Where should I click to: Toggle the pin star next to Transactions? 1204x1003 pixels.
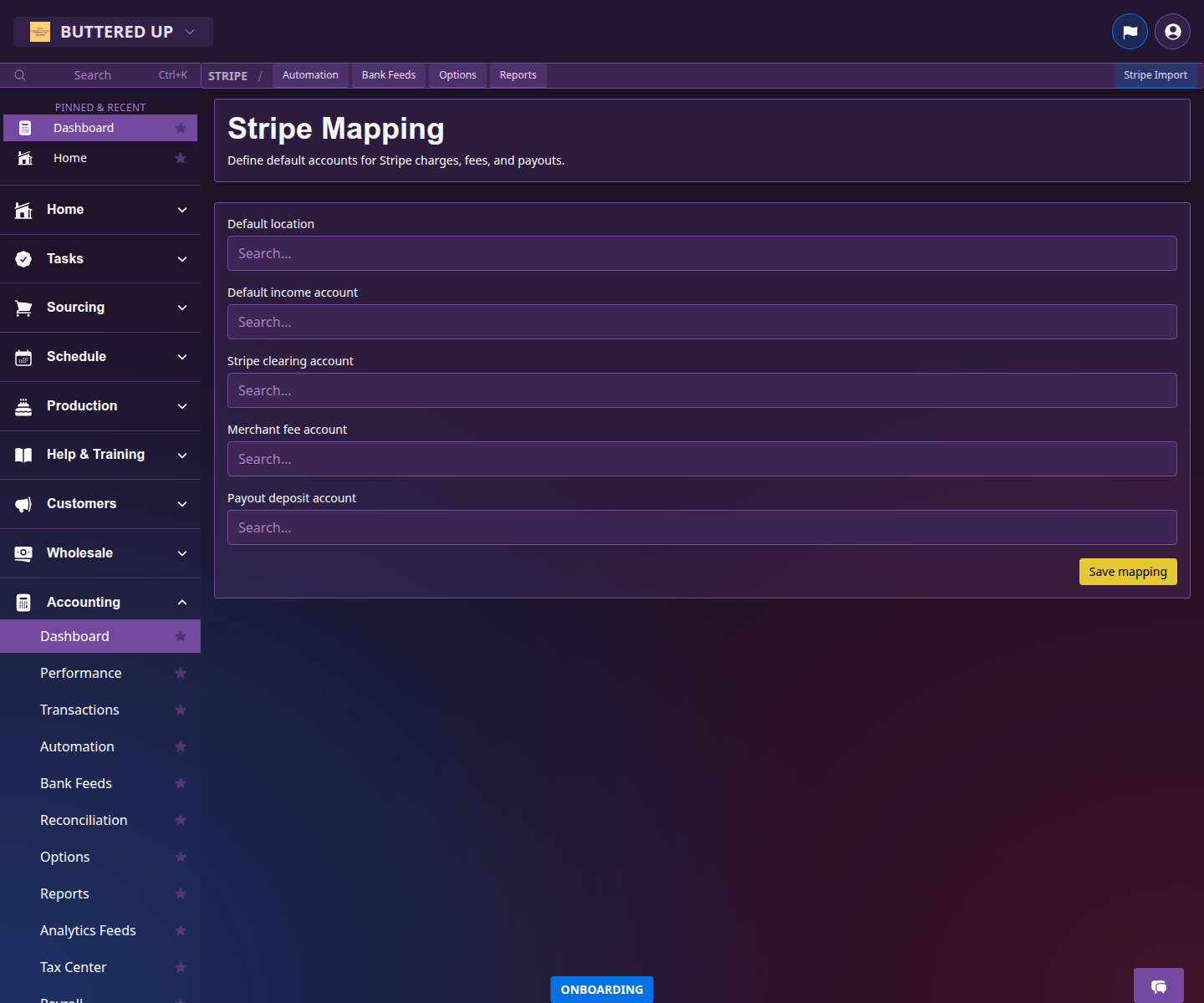pos(181,710)
